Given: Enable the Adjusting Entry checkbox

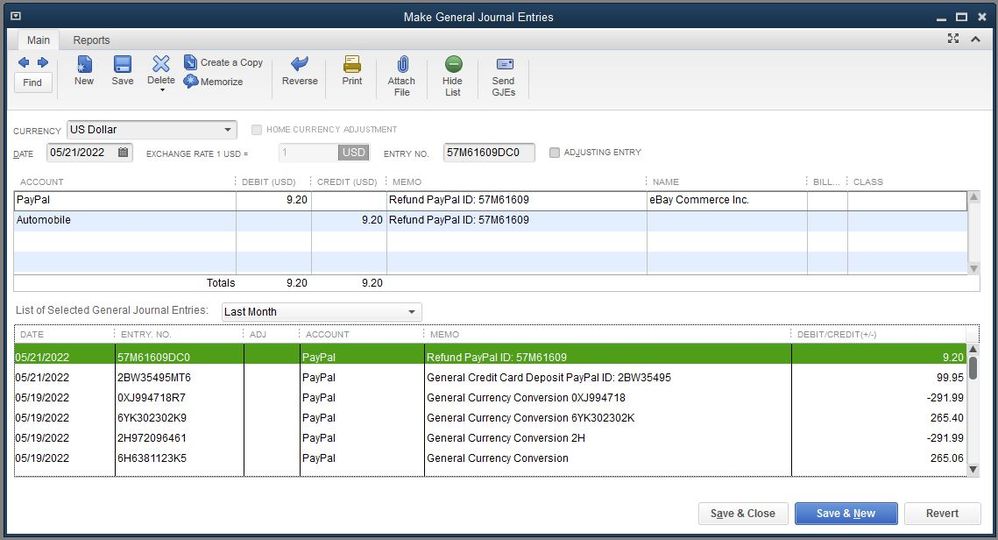Looking at the screenshot, I should (x=555, y=153).
